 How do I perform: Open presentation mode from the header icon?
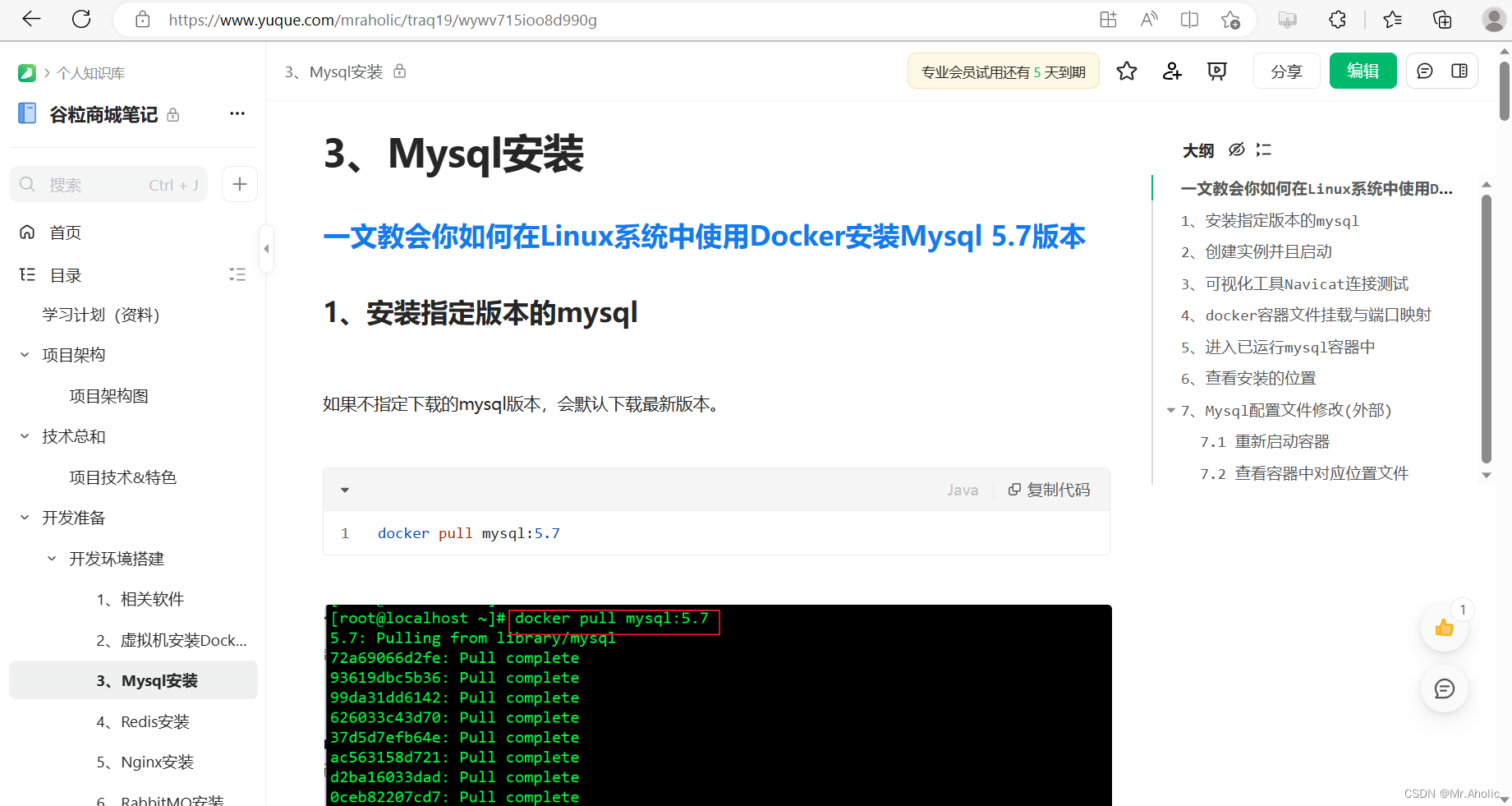click(x=1216, y=71)
